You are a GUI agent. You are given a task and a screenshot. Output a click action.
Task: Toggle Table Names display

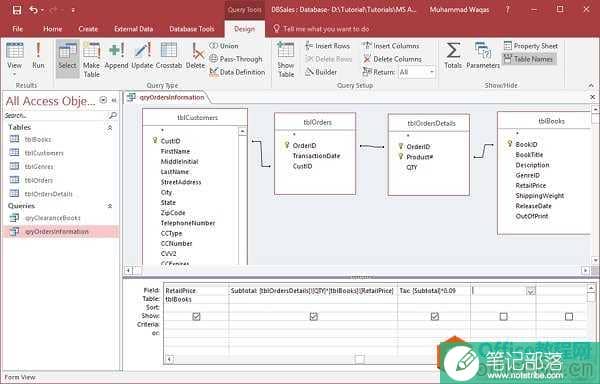(528, 59)
